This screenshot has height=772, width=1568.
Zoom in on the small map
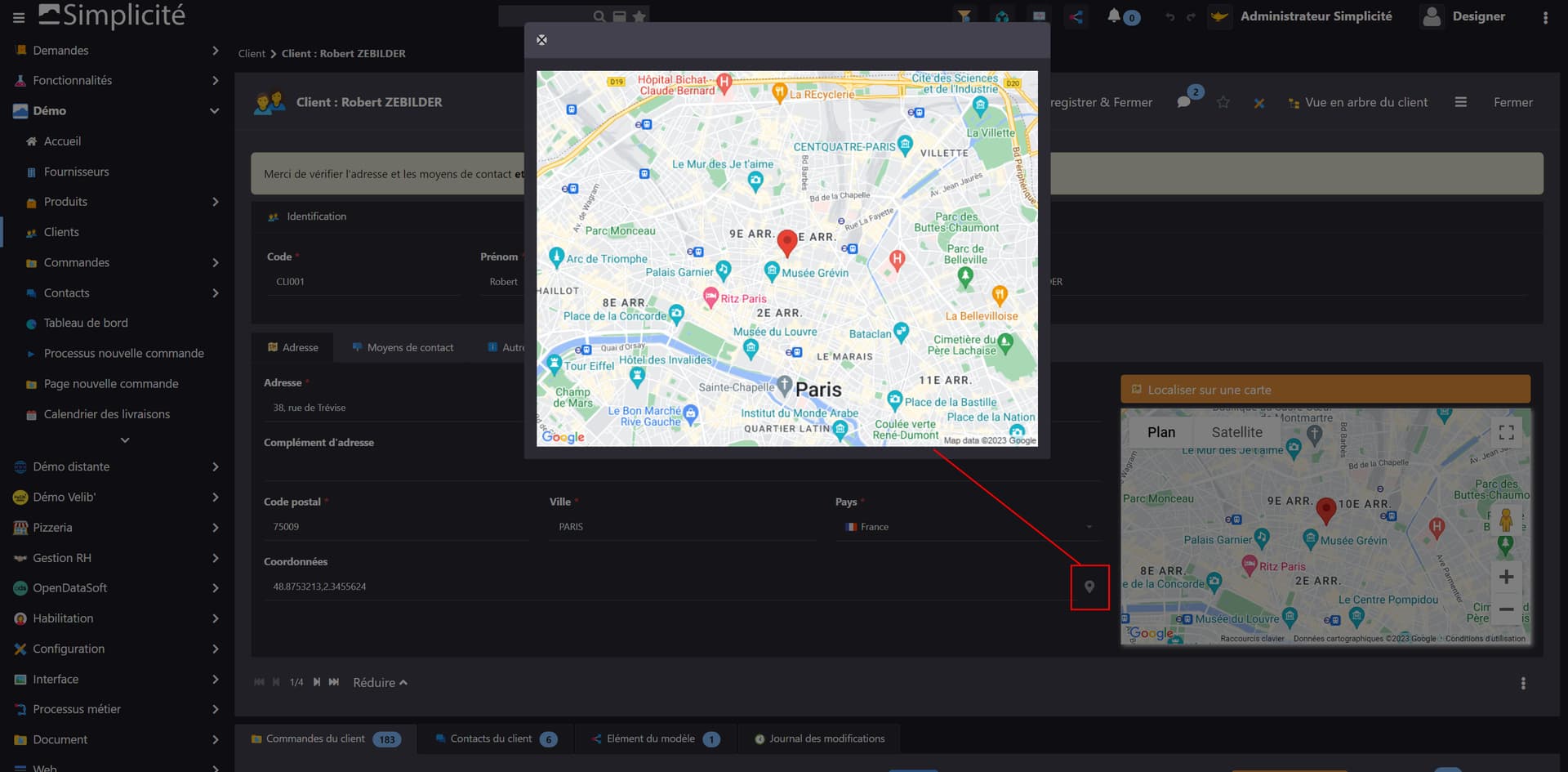(1507, 577)
